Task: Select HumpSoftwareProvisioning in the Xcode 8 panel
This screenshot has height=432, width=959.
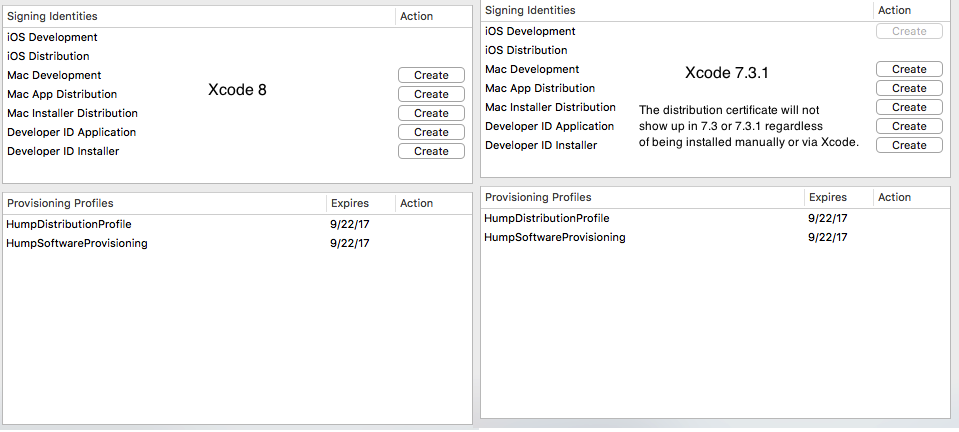Action: 77,243
